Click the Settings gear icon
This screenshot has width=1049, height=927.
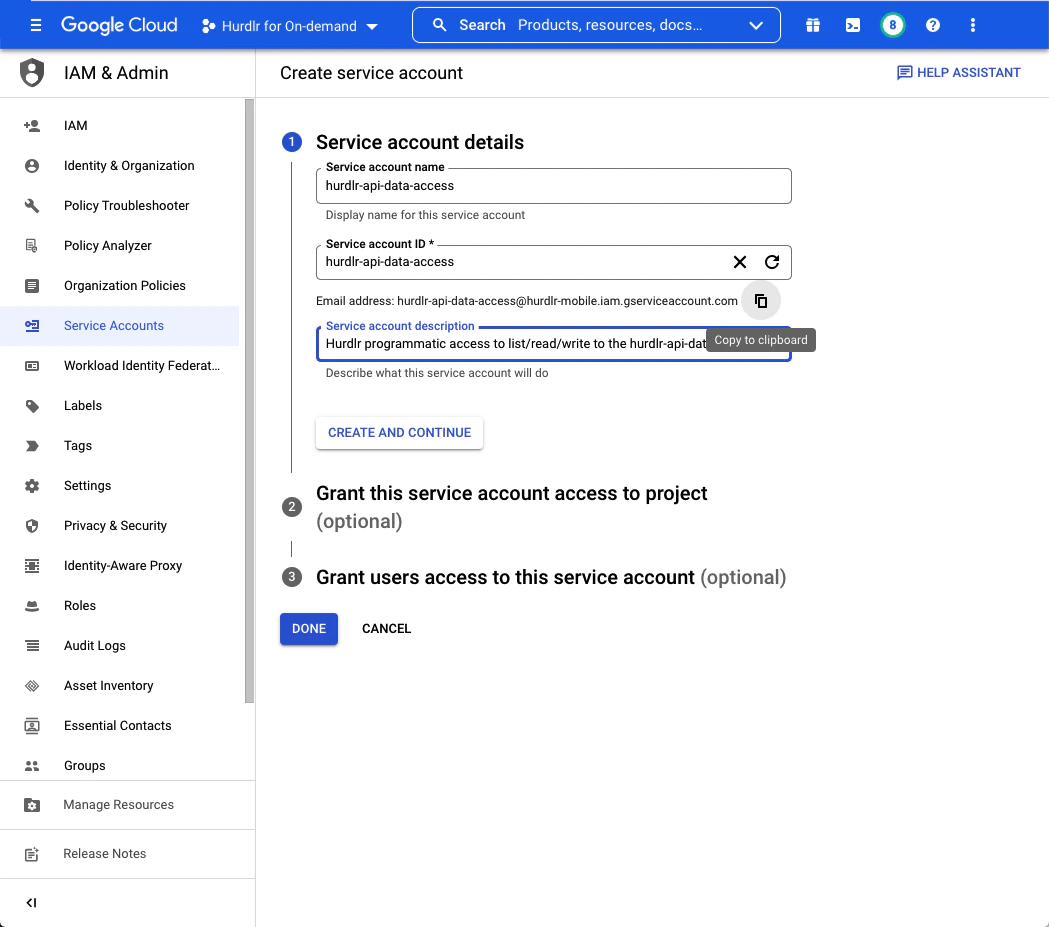[31, 486]
